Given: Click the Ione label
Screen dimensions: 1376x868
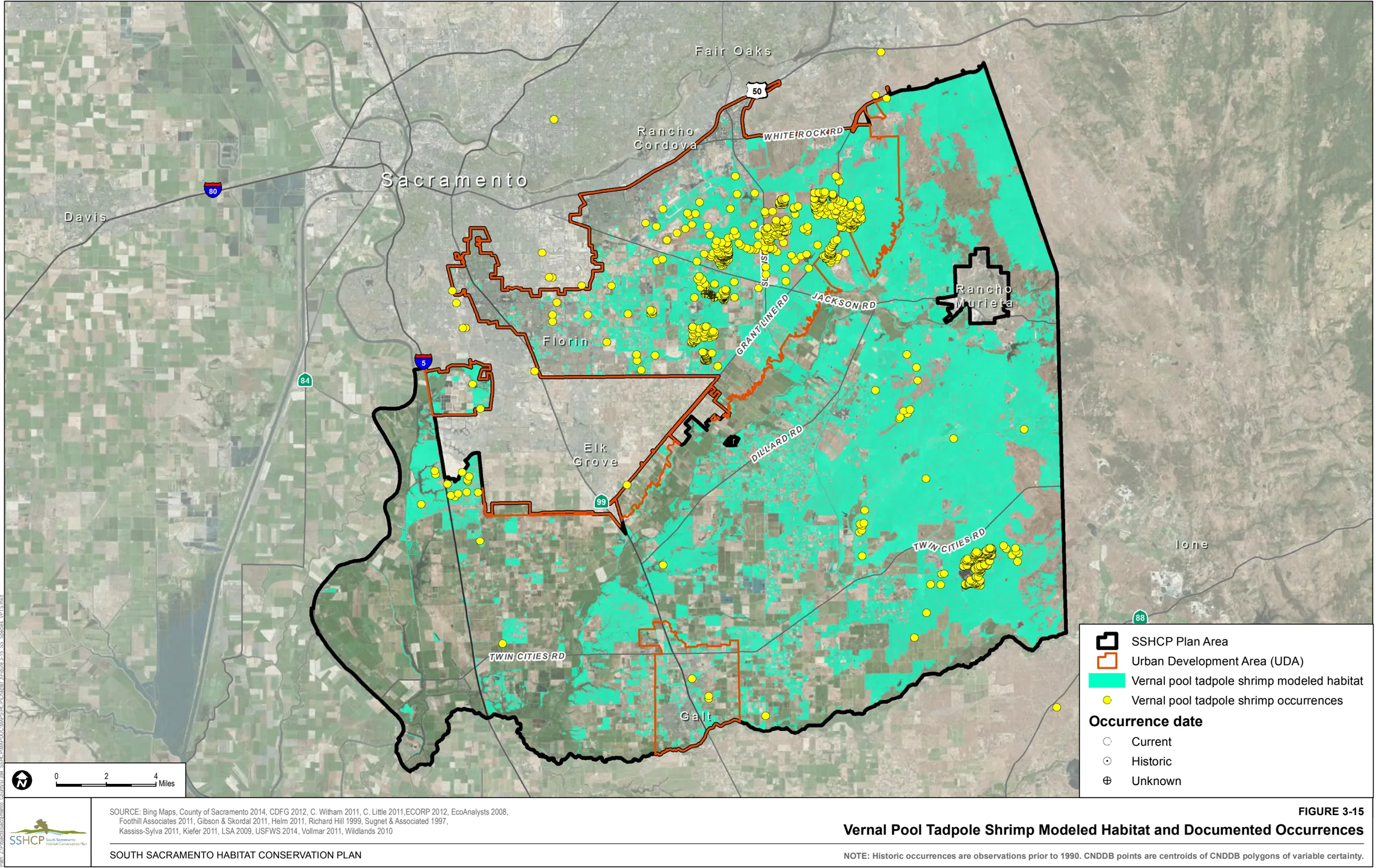Looking at the screenshot, I should pyautogui.click(x=1191, y=545).
